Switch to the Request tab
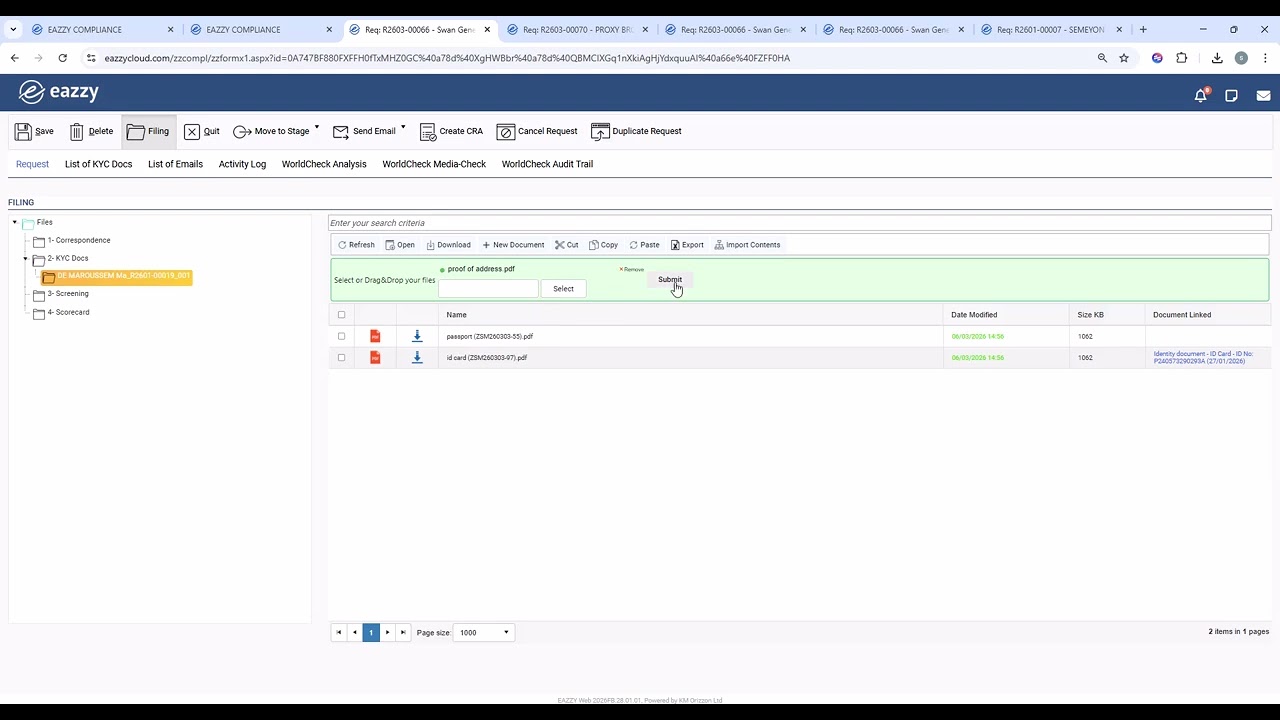The height and width of the screenshot is (720, 1280). (x=32, y=164)
